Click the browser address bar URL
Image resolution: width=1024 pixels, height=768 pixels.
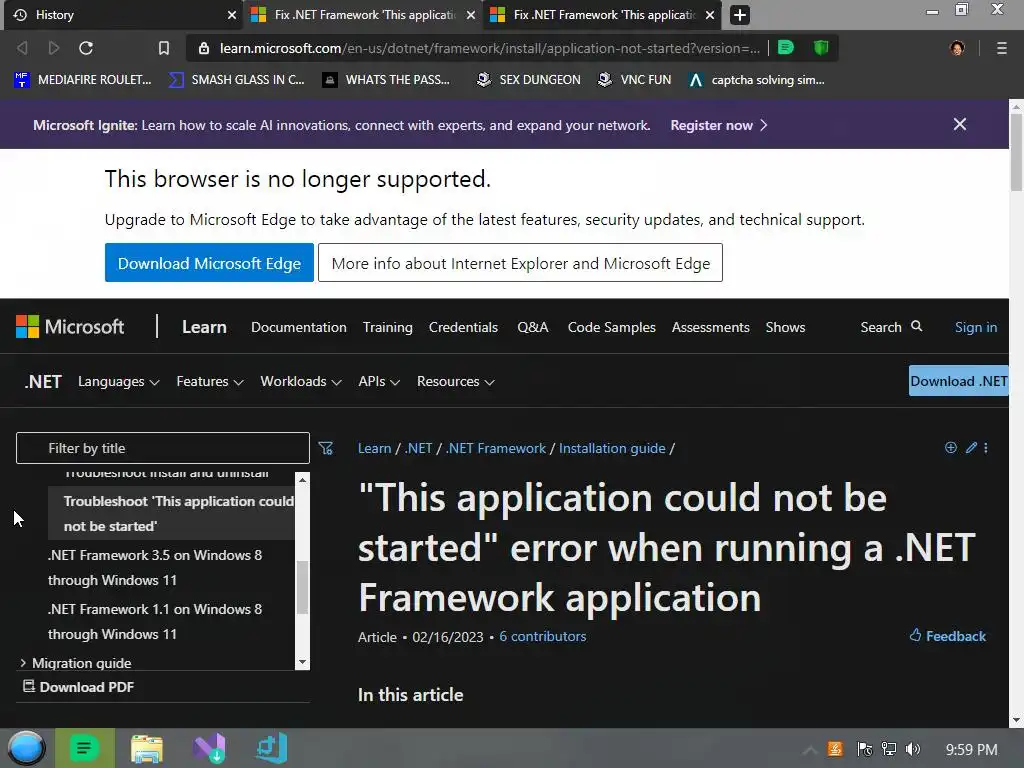(x=489, y=48)
